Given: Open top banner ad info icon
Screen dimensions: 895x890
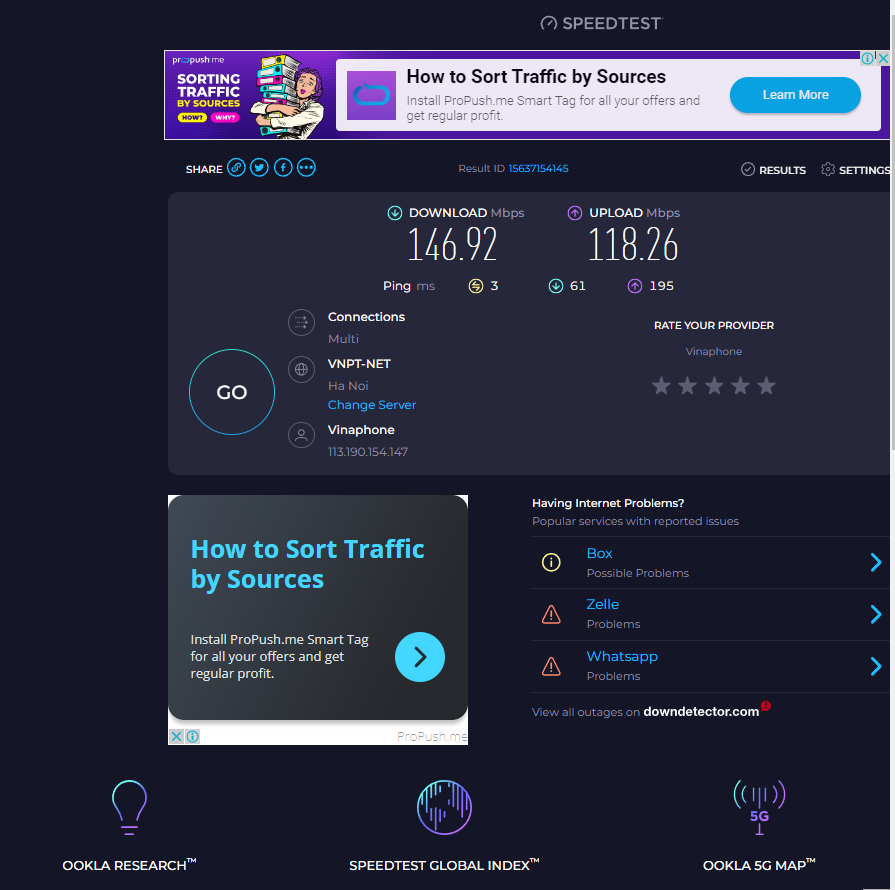Looking at the screenshot, I should 868,58.
